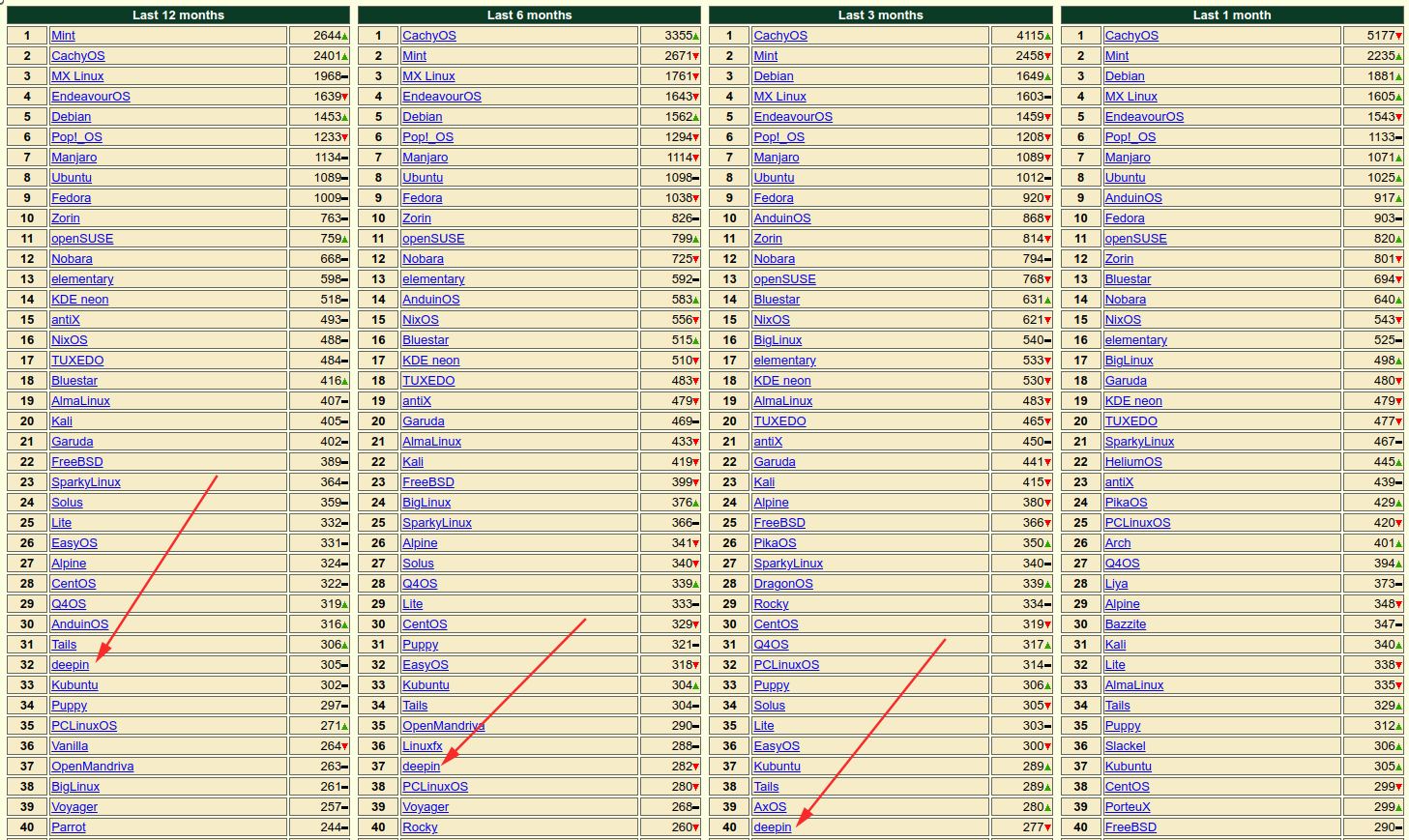Image resolution: width=1409 pixels, height=840 pixels.
Task: Open the deepin link in Last 12 months
Action: click(70, 665)
